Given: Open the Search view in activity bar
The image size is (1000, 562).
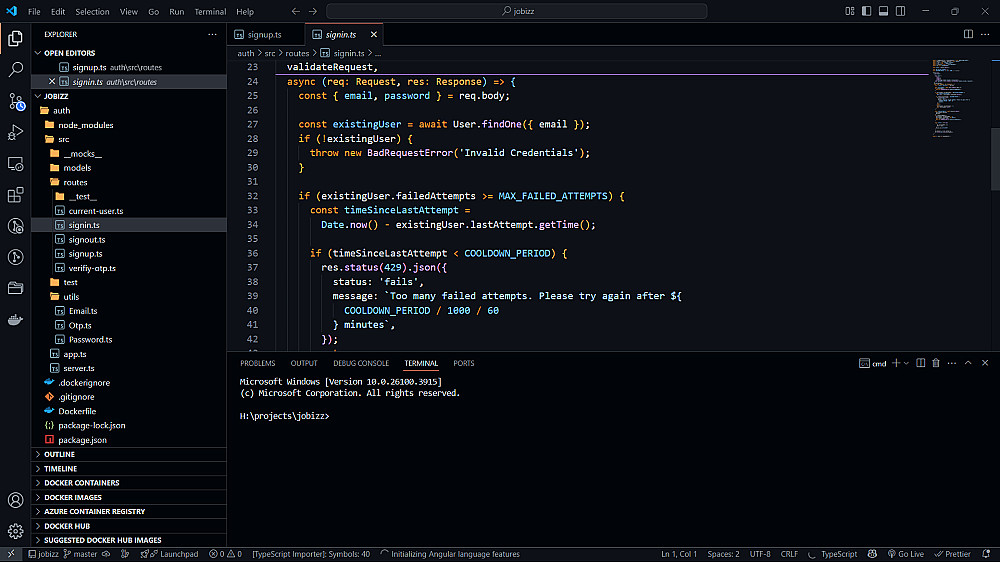Looking at the screenshot, I should pos(16,70).
